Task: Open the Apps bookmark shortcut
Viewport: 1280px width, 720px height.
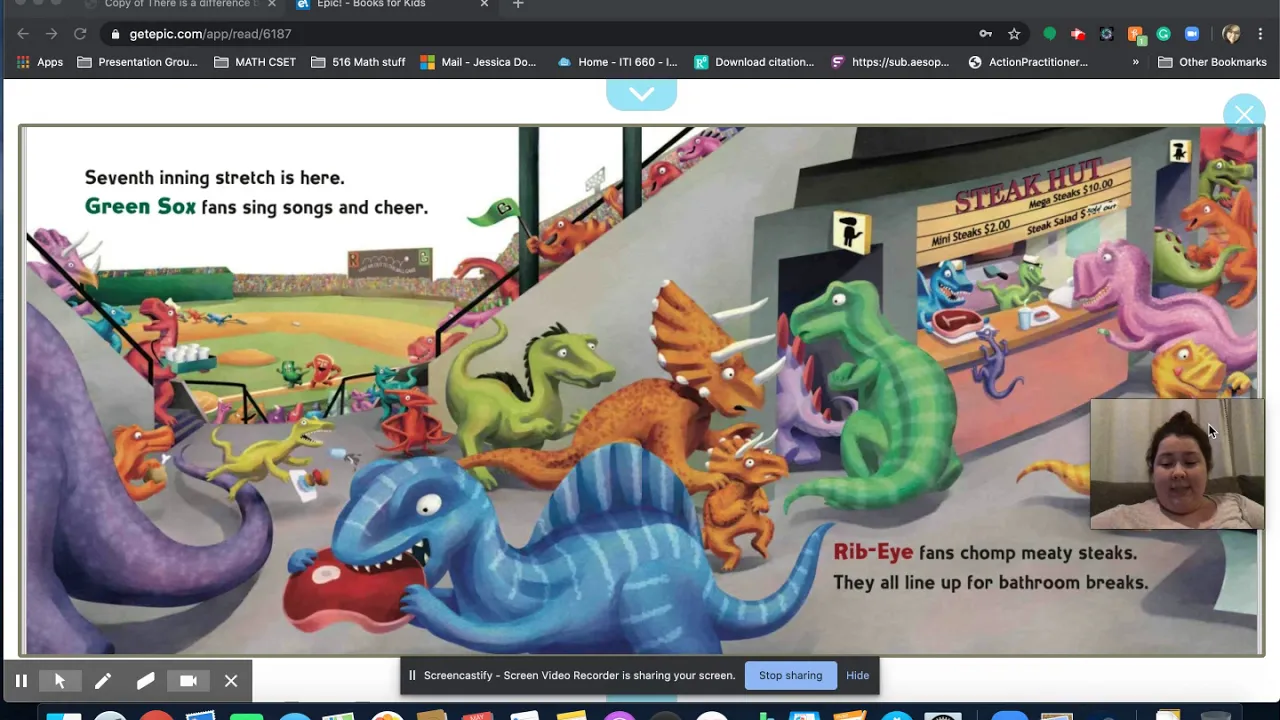Action: (x=40, y=62)
